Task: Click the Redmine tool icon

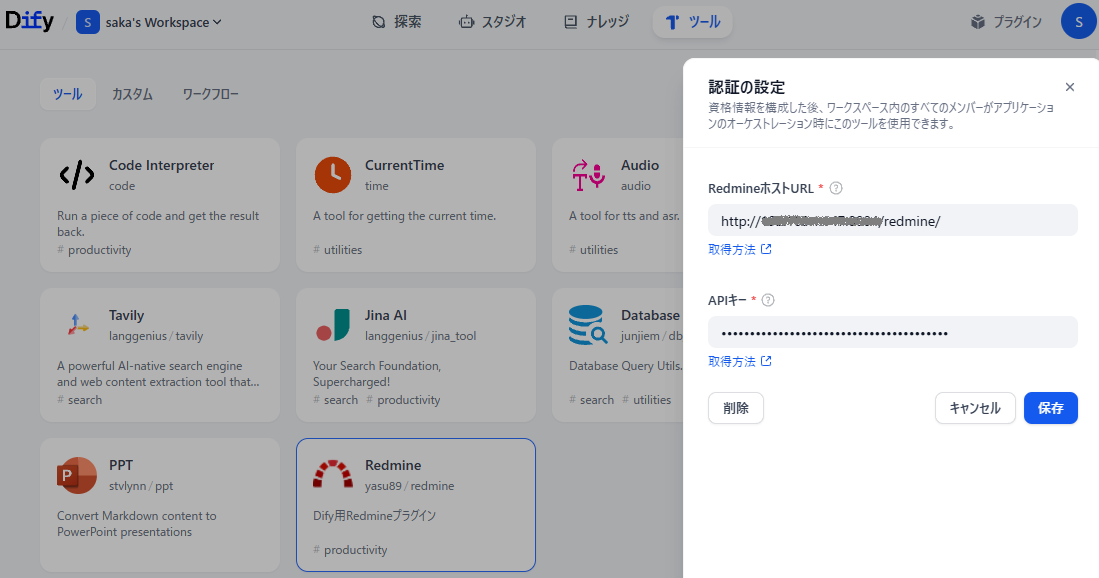Action: (x=333, y=474)
